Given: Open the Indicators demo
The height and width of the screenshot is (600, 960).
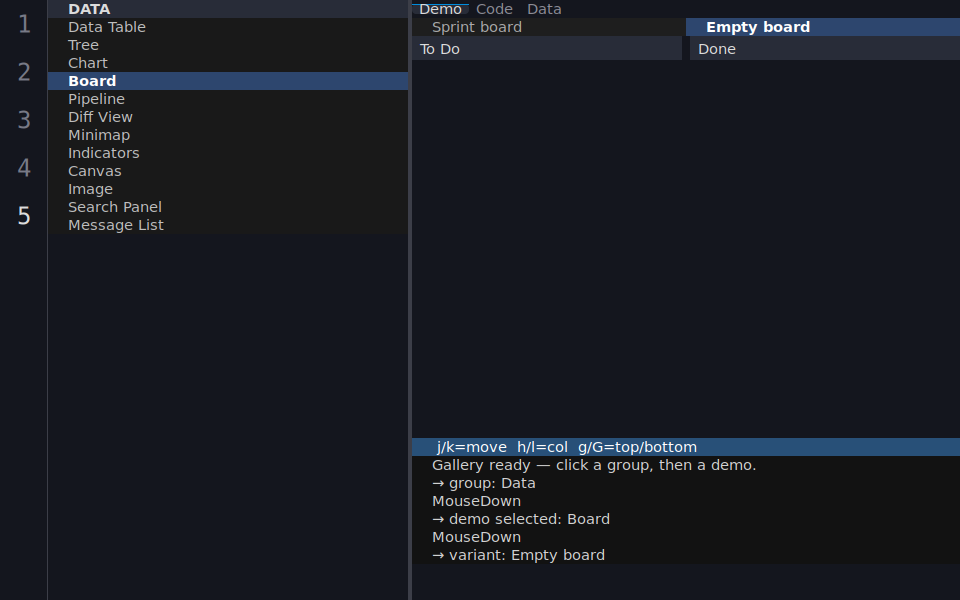Looking at the screenshot, I should pyautogui.click(x=228, y=153).
